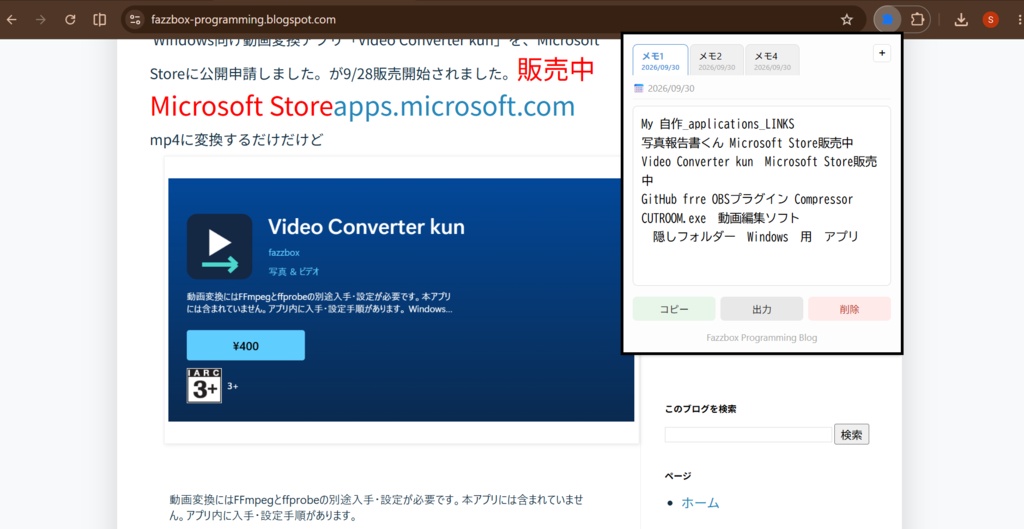
Task: Open the apps.microsoft.com link
Action: (x=454, y=106)
